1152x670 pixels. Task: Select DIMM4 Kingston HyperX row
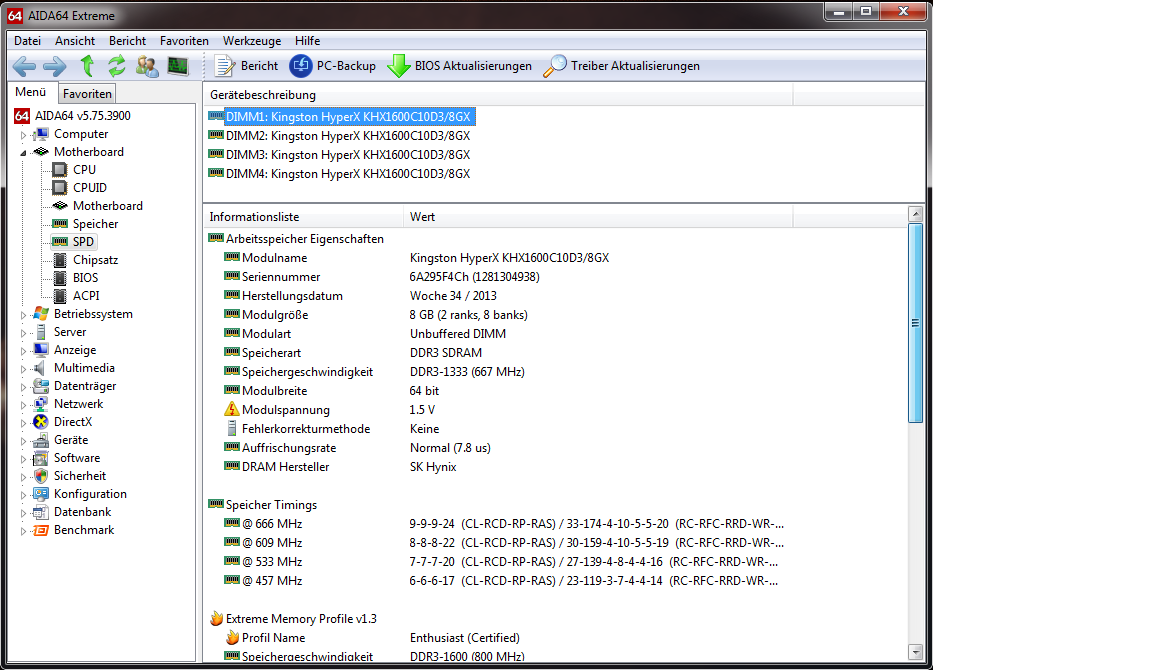(x=339, y=174)
